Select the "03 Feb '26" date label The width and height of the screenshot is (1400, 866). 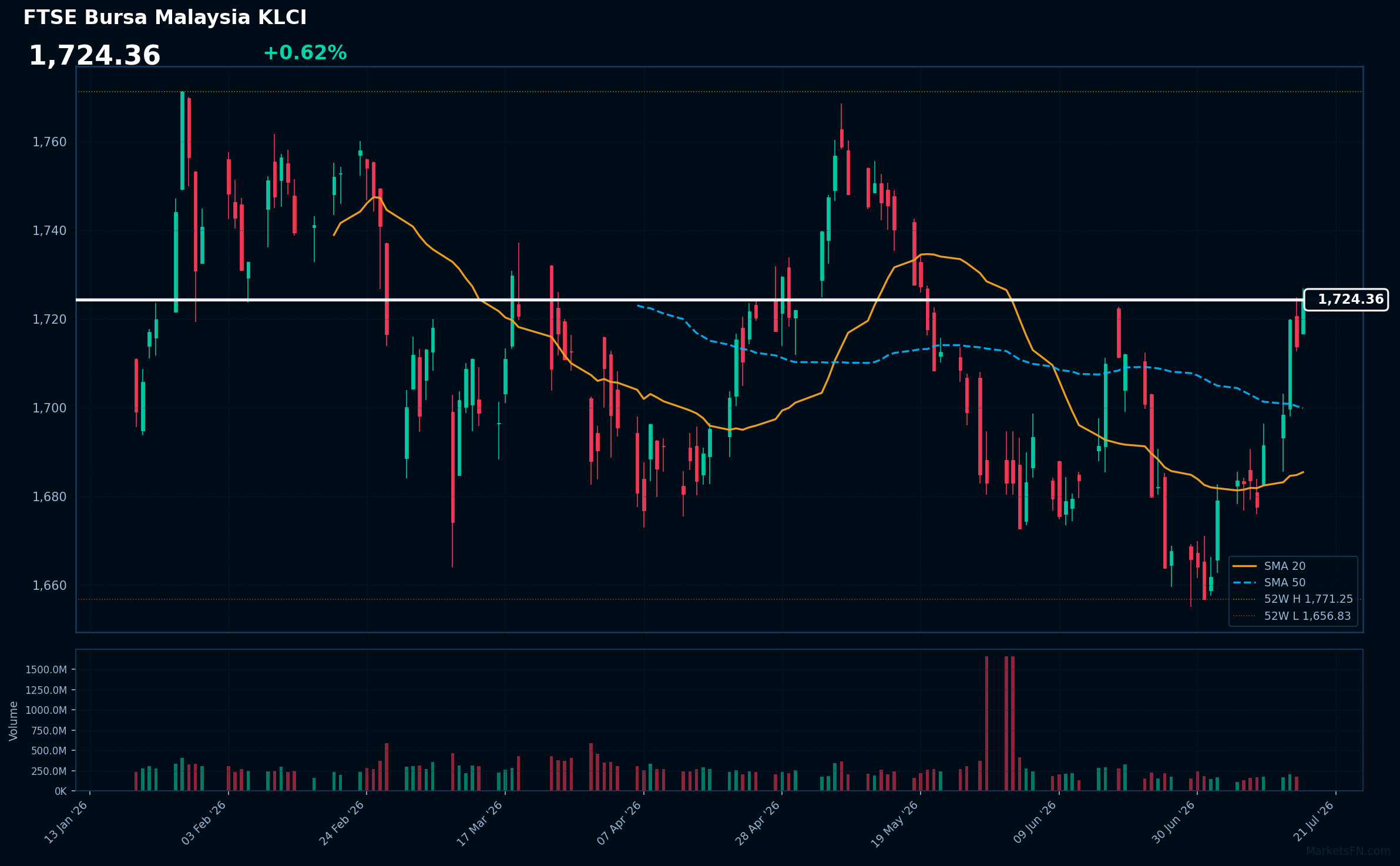click(204, 823)
